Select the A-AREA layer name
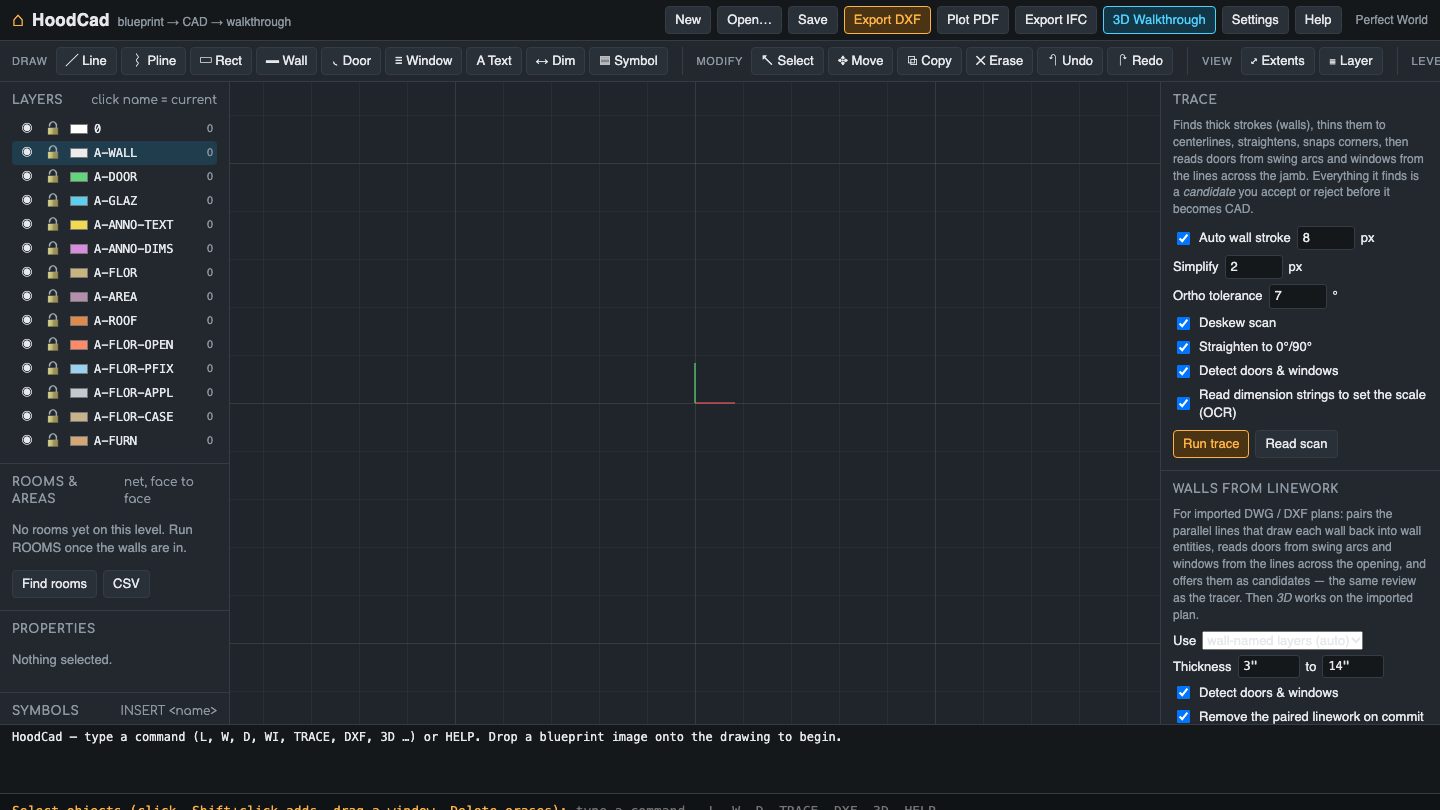 pyautogui.click(x=116, y=297)
